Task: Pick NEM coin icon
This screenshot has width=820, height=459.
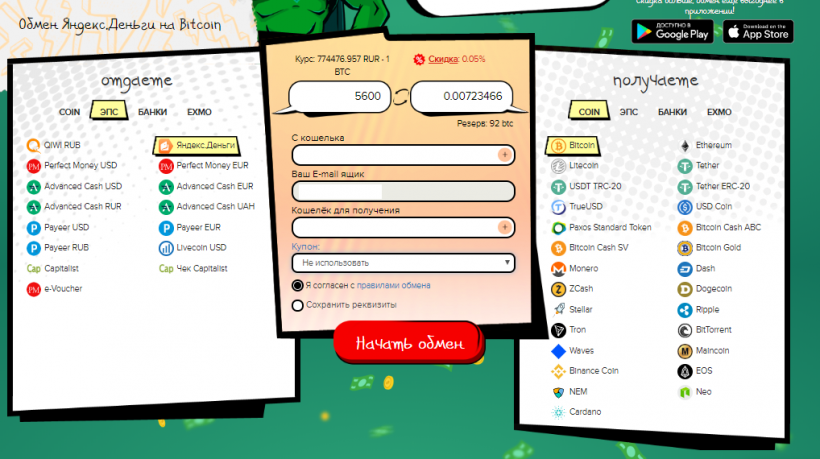Action: (x=559, y=392)
